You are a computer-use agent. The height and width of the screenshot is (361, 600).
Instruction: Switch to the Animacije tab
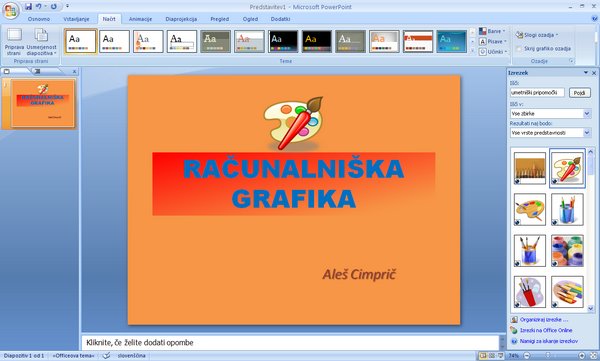pos(140,19)
